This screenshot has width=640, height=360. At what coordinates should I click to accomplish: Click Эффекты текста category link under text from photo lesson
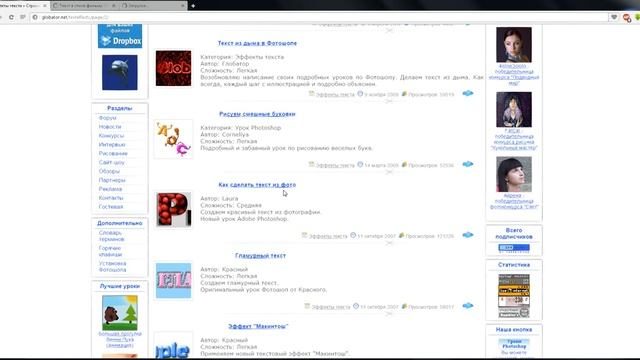[328, 236]
